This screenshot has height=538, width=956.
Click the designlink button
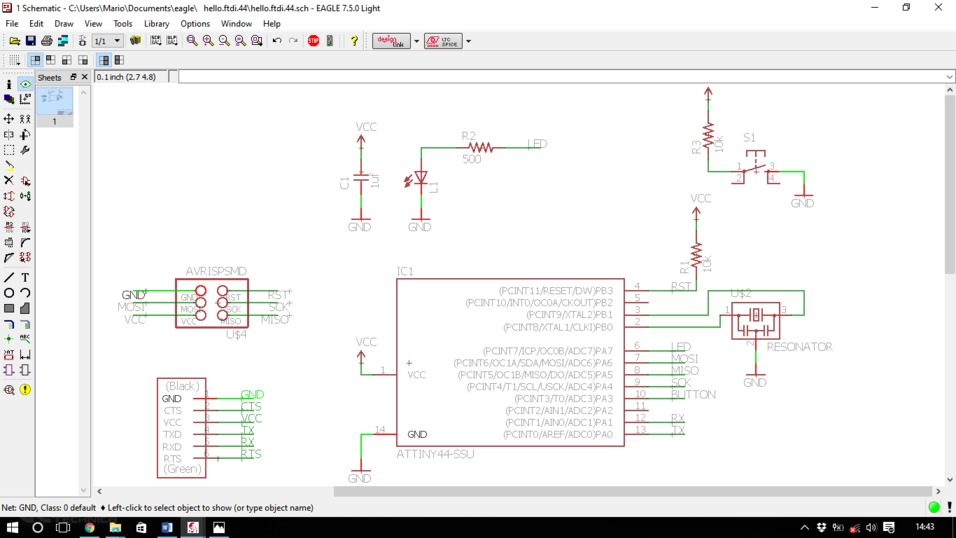[391, 41]
